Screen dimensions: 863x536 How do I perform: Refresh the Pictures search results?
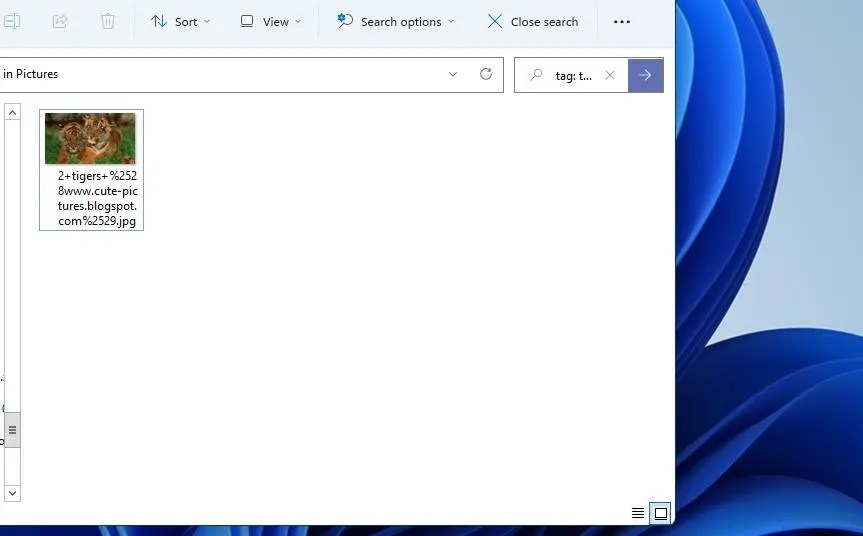click(485, 74)
